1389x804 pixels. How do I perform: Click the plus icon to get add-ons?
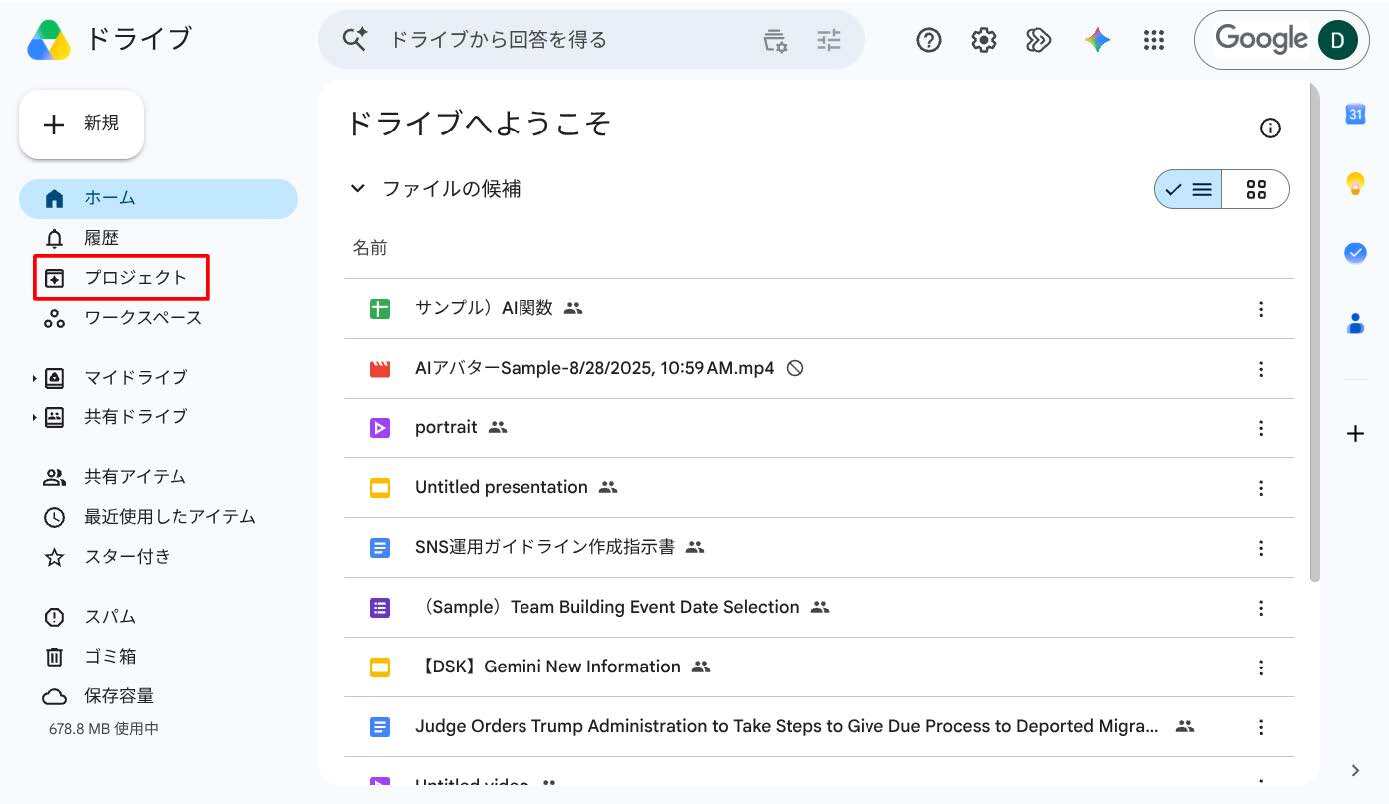[1355, 433]
